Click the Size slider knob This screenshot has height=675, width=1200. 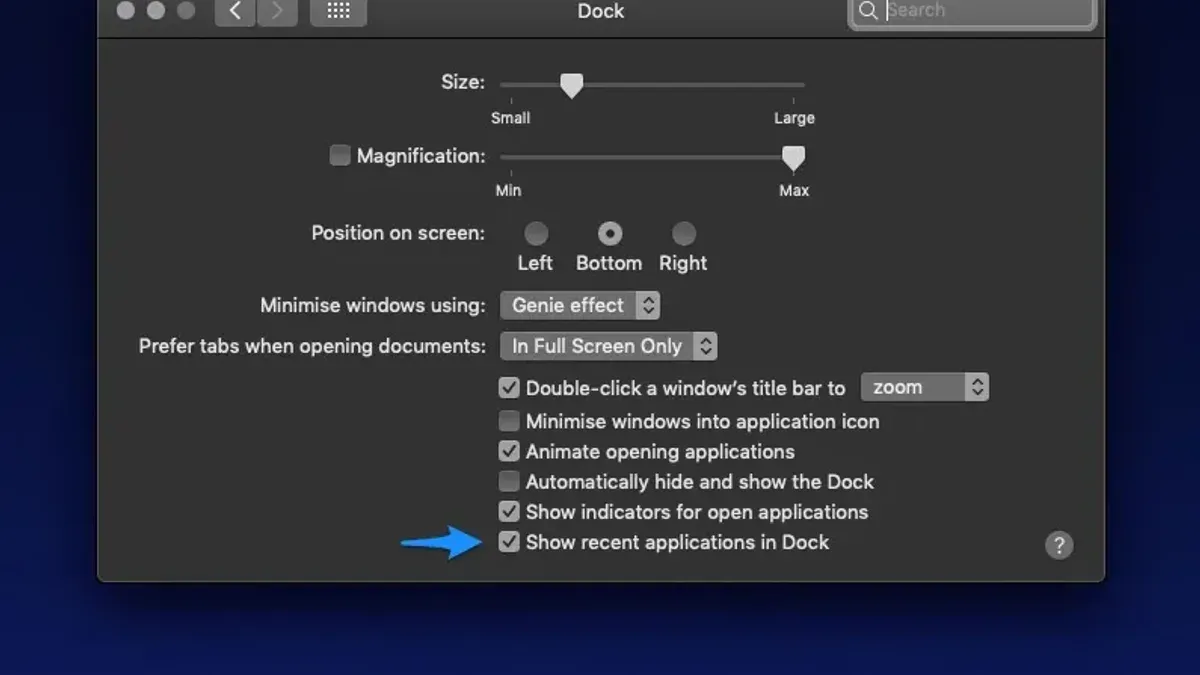pyautogui.click(x=571, y=85)
